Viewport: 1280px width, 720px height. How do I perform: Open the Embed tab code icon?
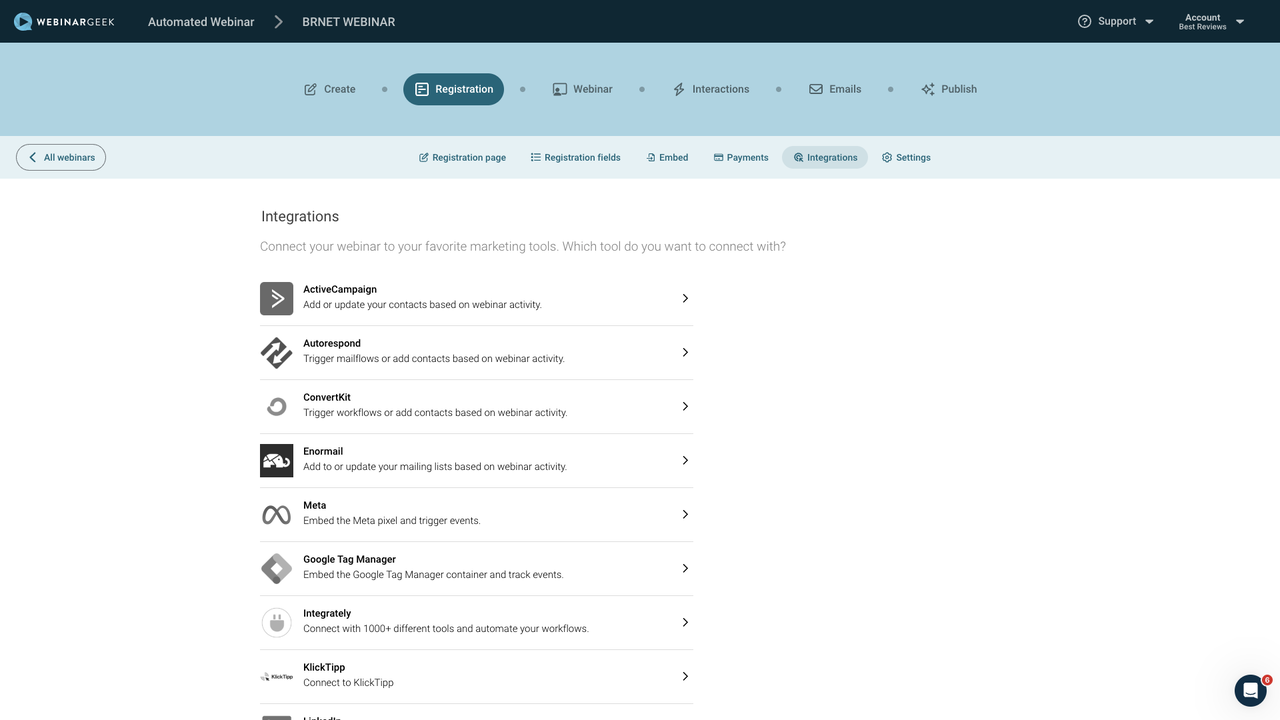click(652, 157)
